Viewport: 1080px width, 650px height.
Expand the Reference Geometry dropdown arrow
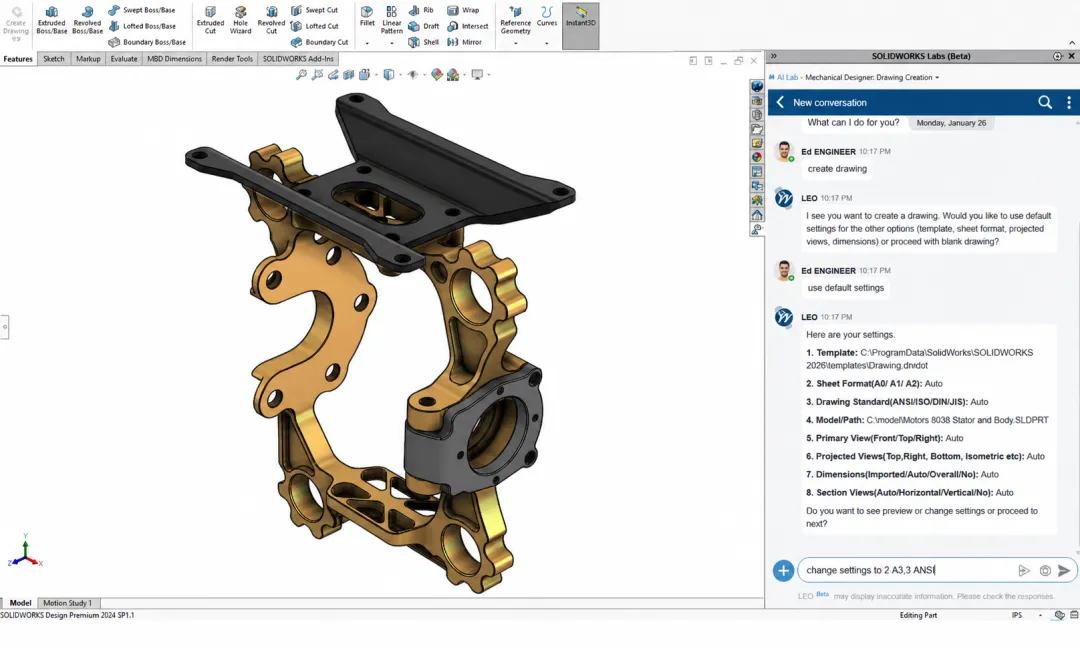pyautogui.click(x=515, y=43)
